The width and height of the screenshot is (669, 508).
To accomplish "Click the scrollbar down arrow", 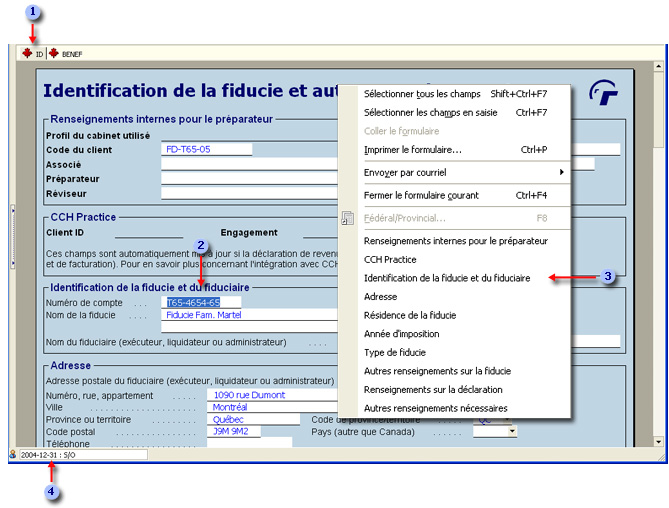I will (658, 442).
